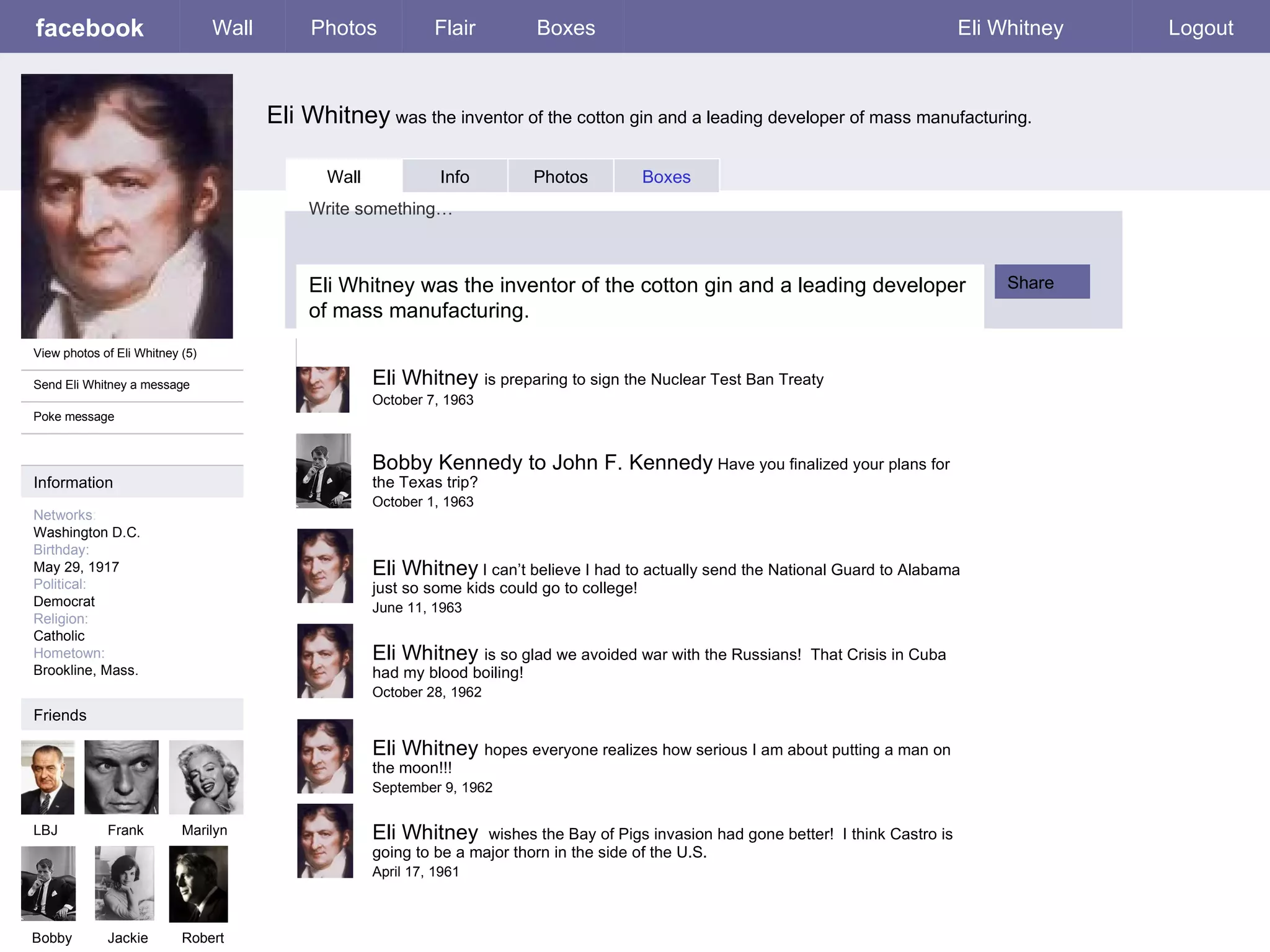Click Robert friend photo

[x=198, y=884]
